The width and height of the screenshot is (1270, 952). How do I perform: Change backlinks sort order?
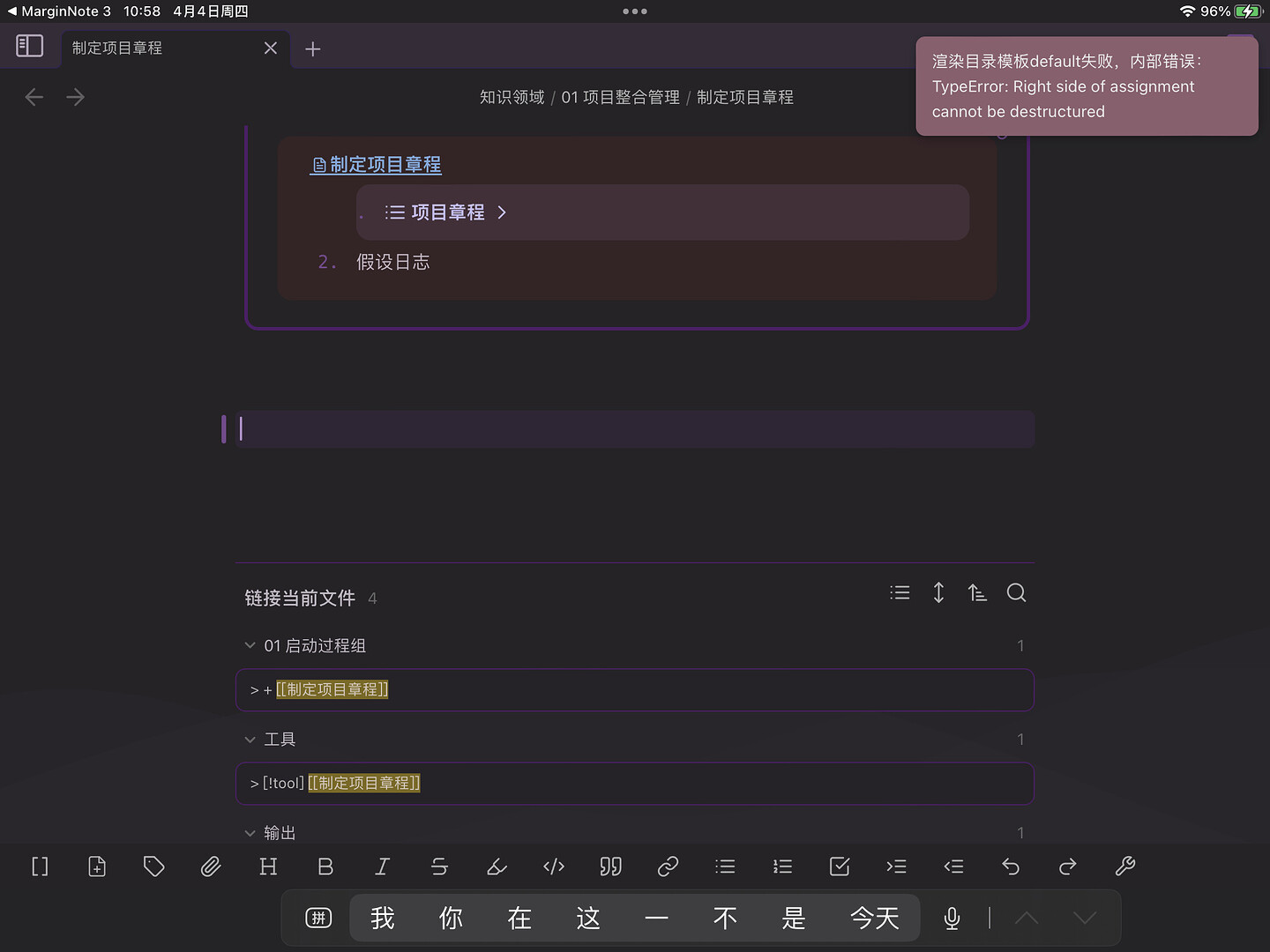tap(977, 592)
